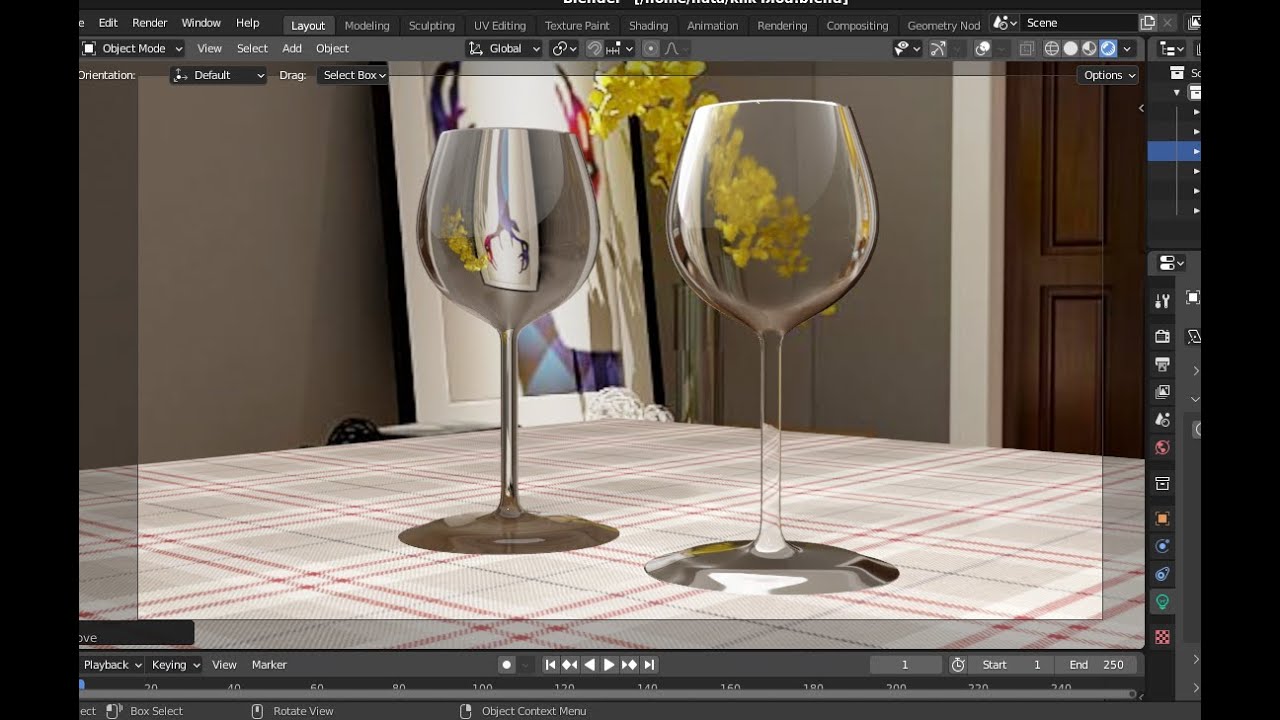
Task: Switch to the Sculpting workspace tab
Action: click(432, 25)
